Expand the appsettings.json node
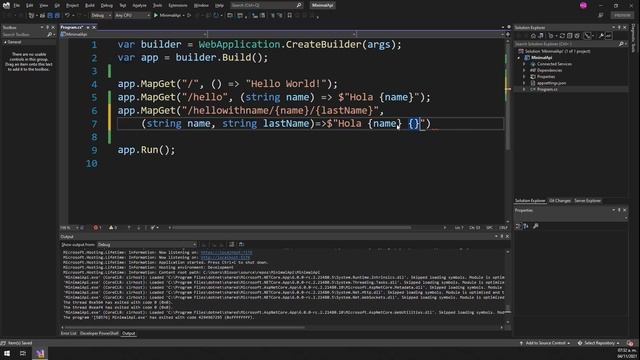The height and width of the screenshot is (360, 640). 524,83
